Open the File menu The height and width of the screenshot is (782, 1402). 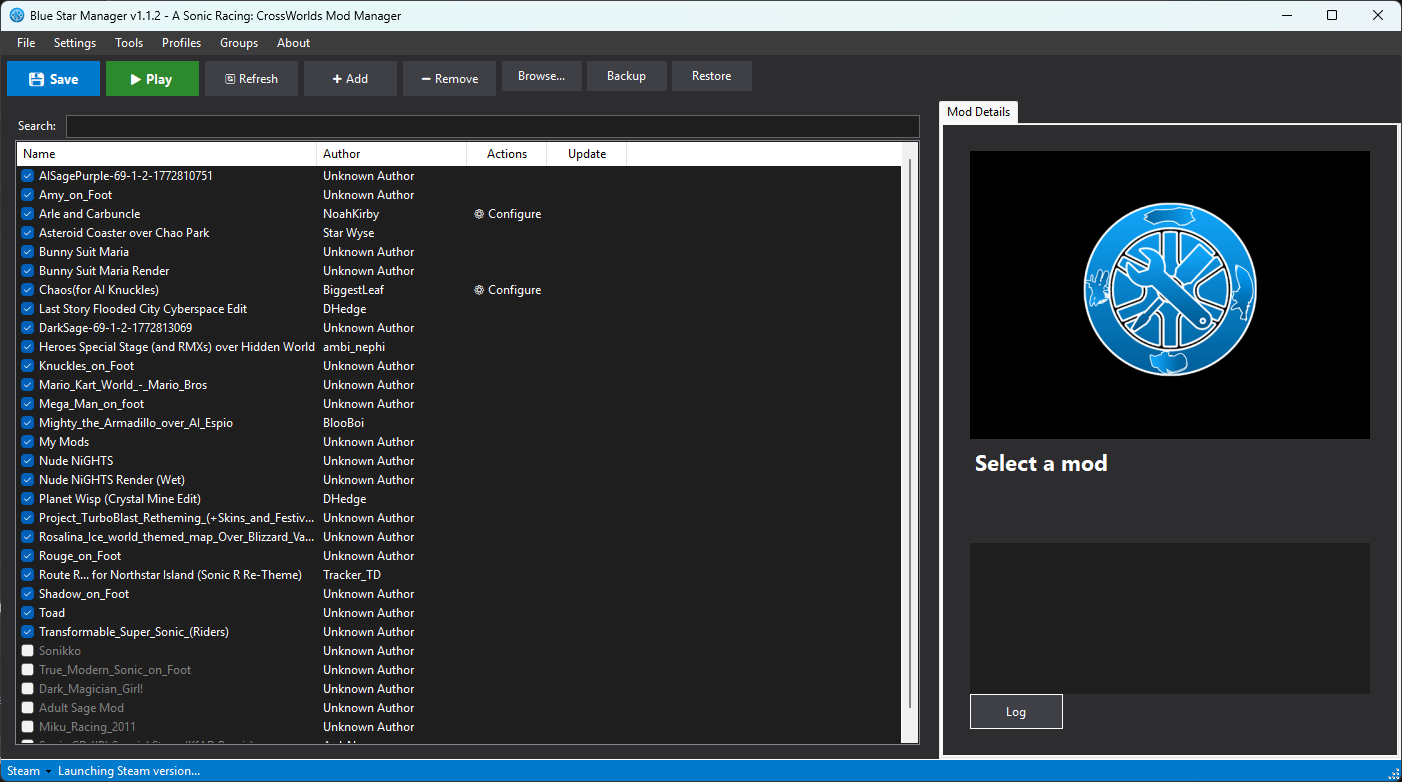[26, 43]
